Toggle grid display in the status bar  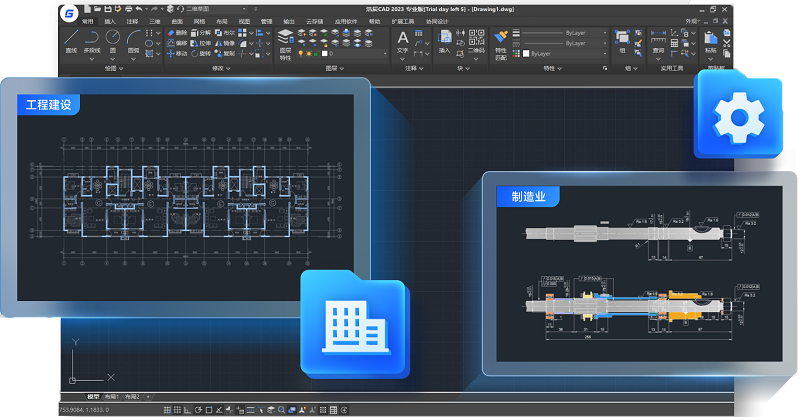click(179, 410)
